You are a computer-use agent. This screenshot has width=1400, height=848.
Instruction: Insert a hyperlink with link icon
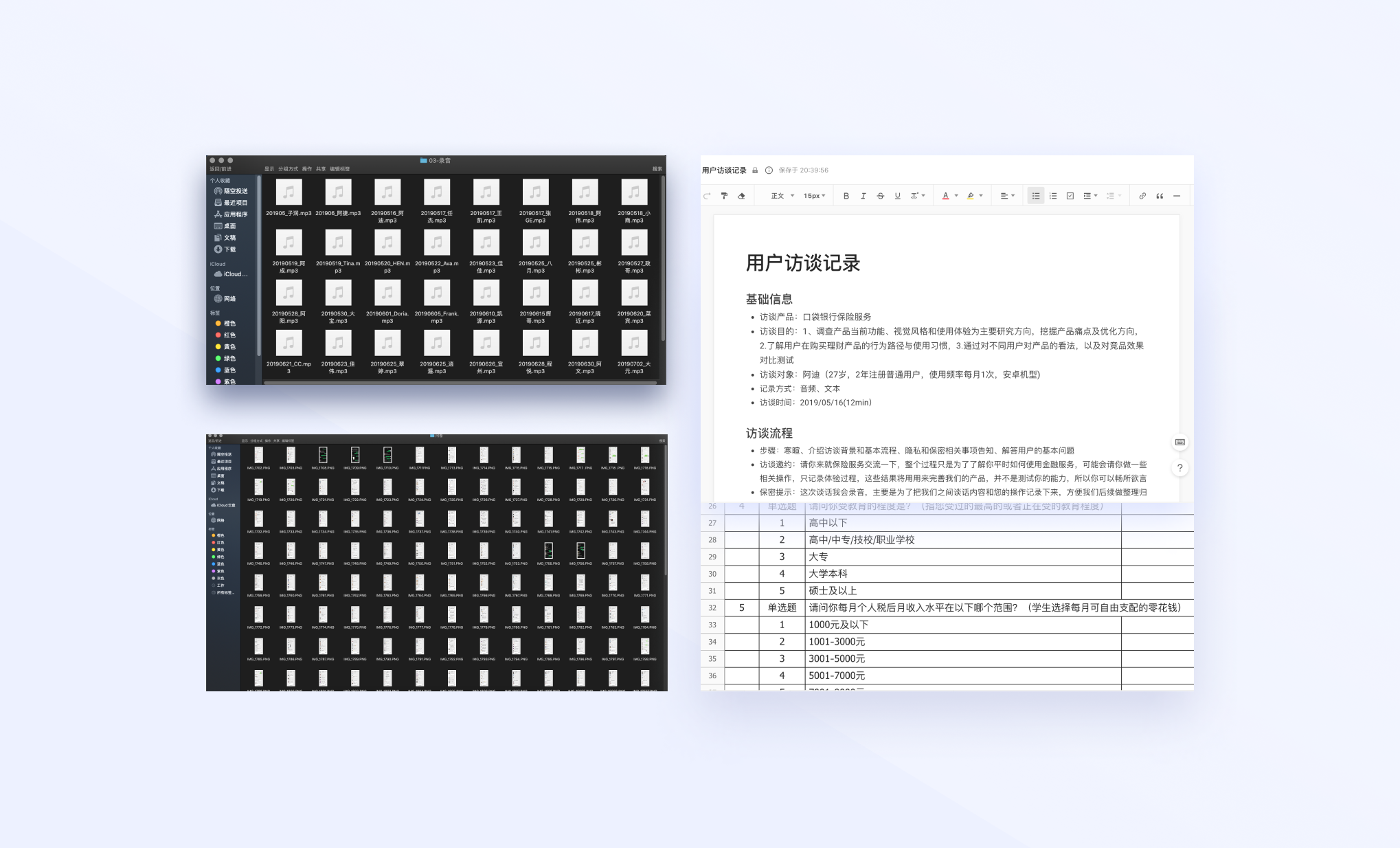pos(1142,196)
